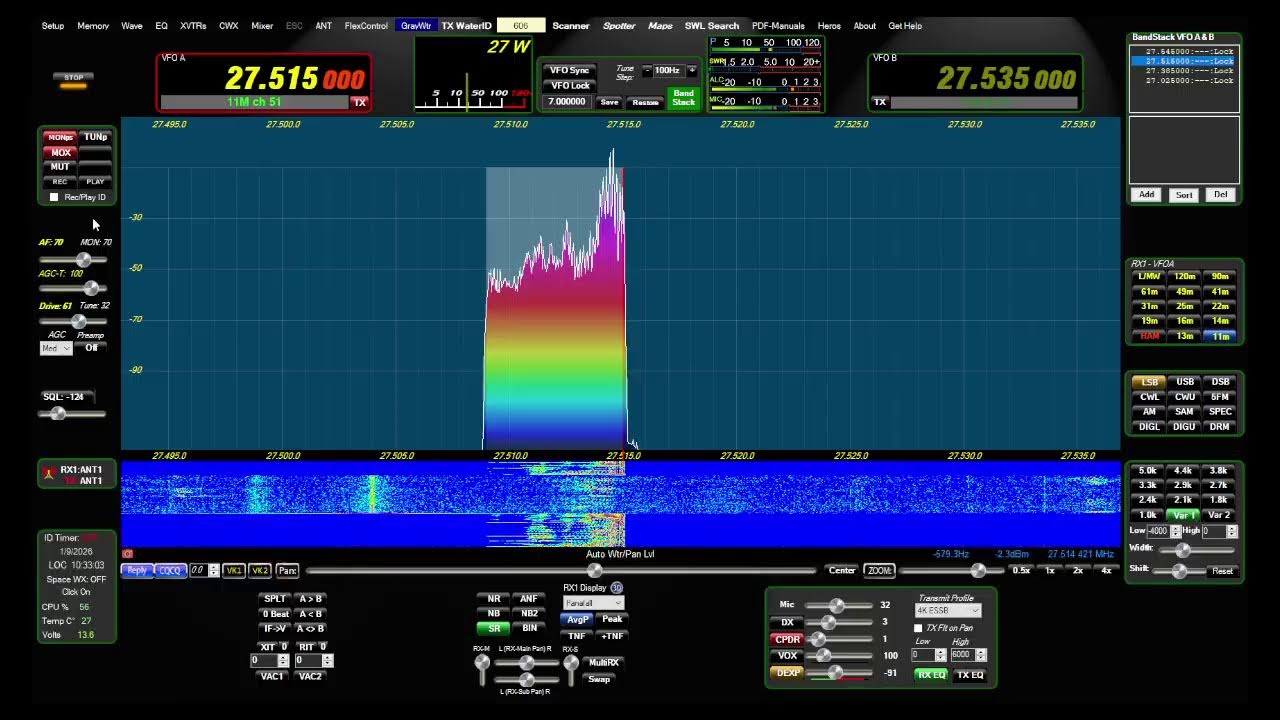Open the EQ menu
Image resolution: width=1280 pixels, height=720 pixels.
click(x=161, y=26)
